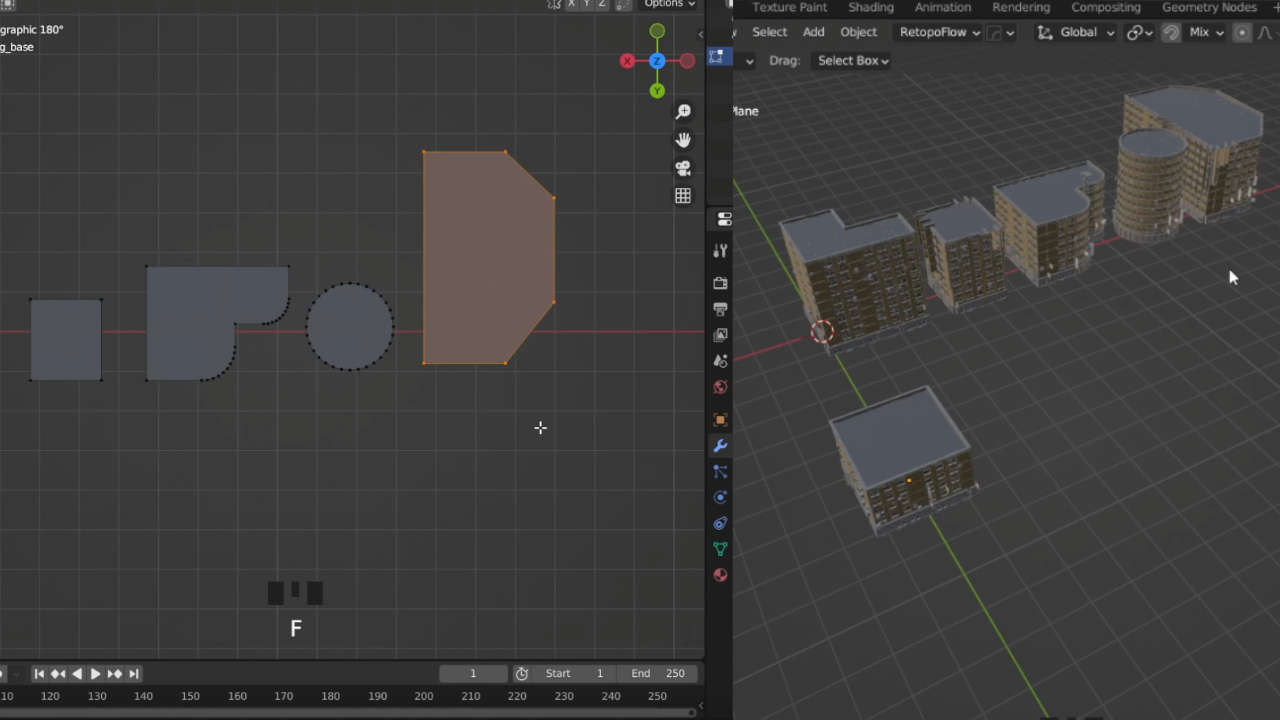Open the Add menu in viewport header
Viewport: 1280px width, 720px height.
[813, 32]
